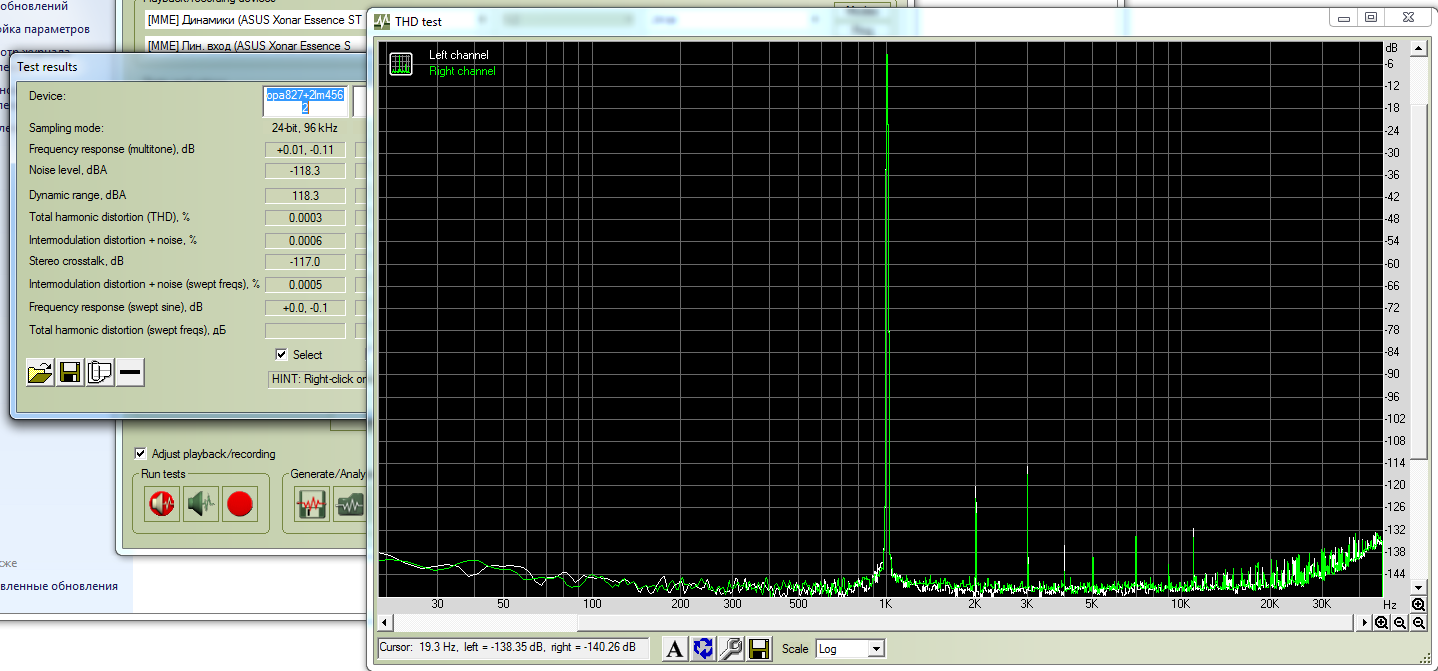The image size is (1438, 671).
Task: Click 'Right channel' legend label
Action: click(462, 71)
